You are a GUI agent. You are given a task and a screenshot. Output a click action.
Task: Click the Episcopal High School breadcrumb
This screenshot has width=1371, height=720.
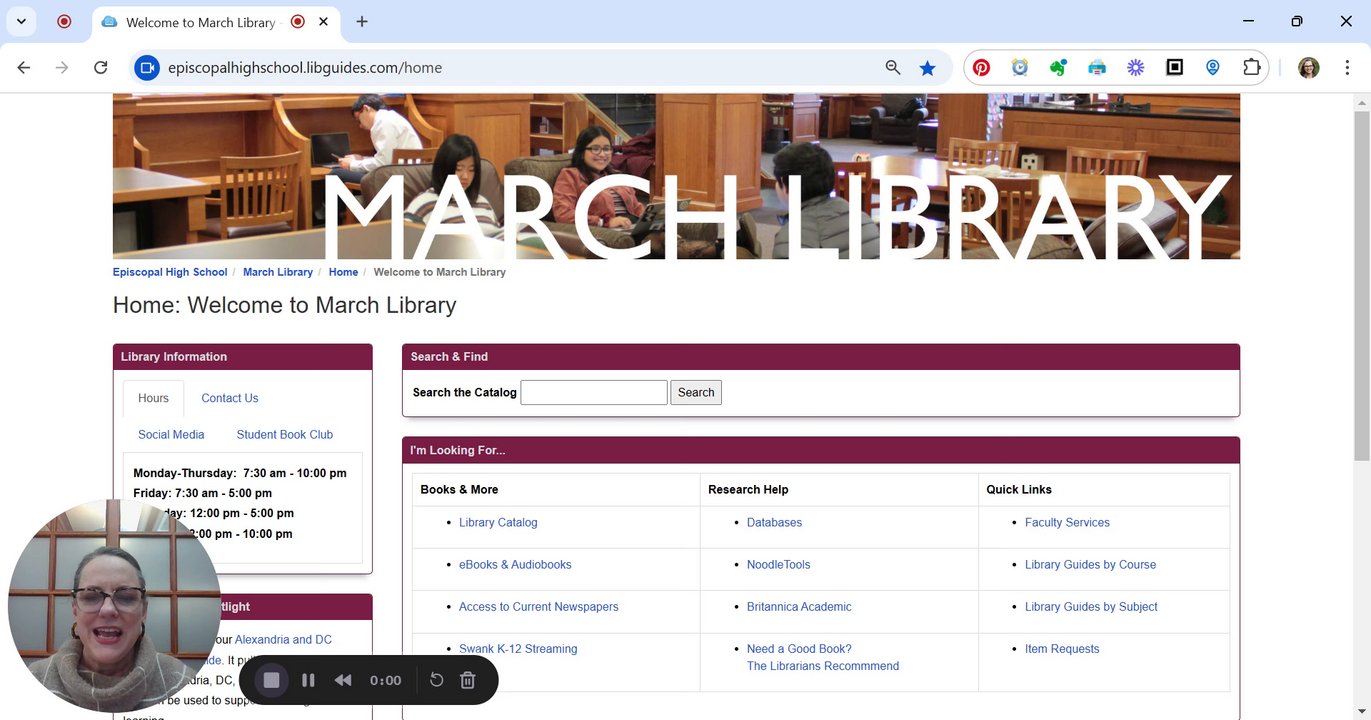click(x=170, y=272)
